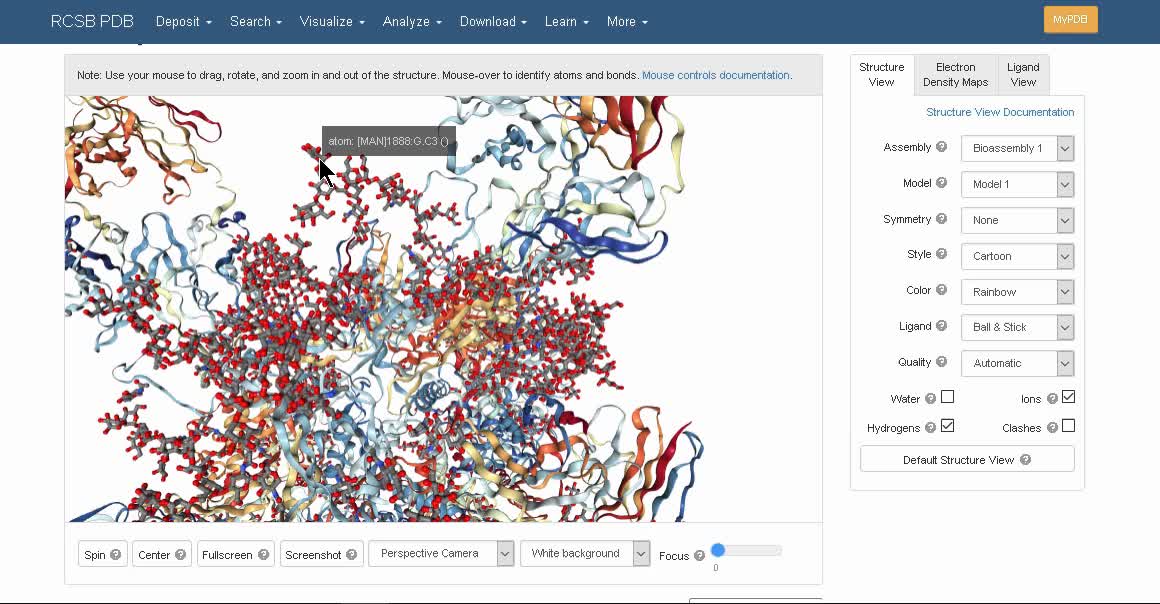Click help icon next to Focus label

pos(699,556)
